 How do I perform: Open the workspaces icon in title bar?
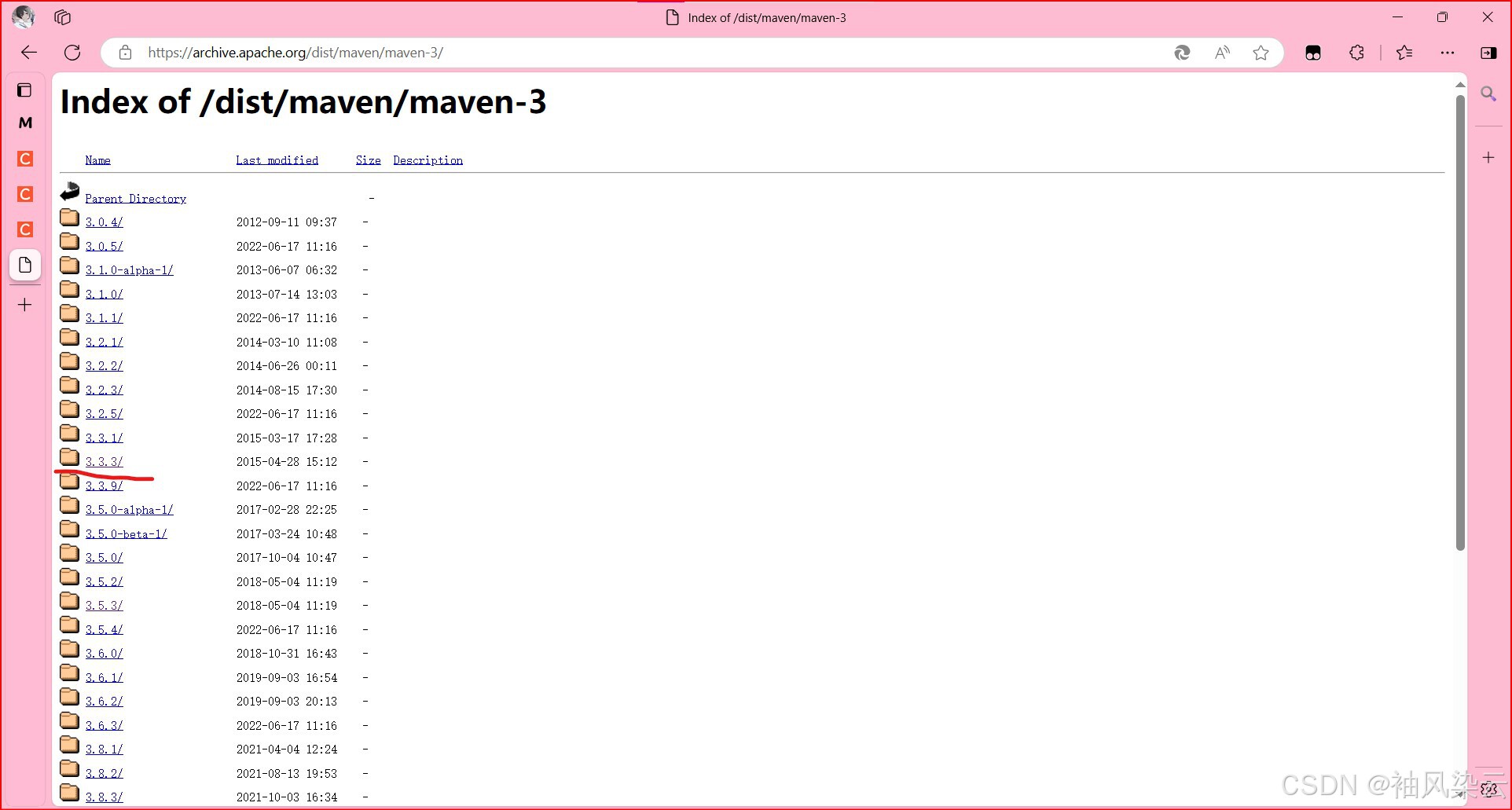[63, 17]
